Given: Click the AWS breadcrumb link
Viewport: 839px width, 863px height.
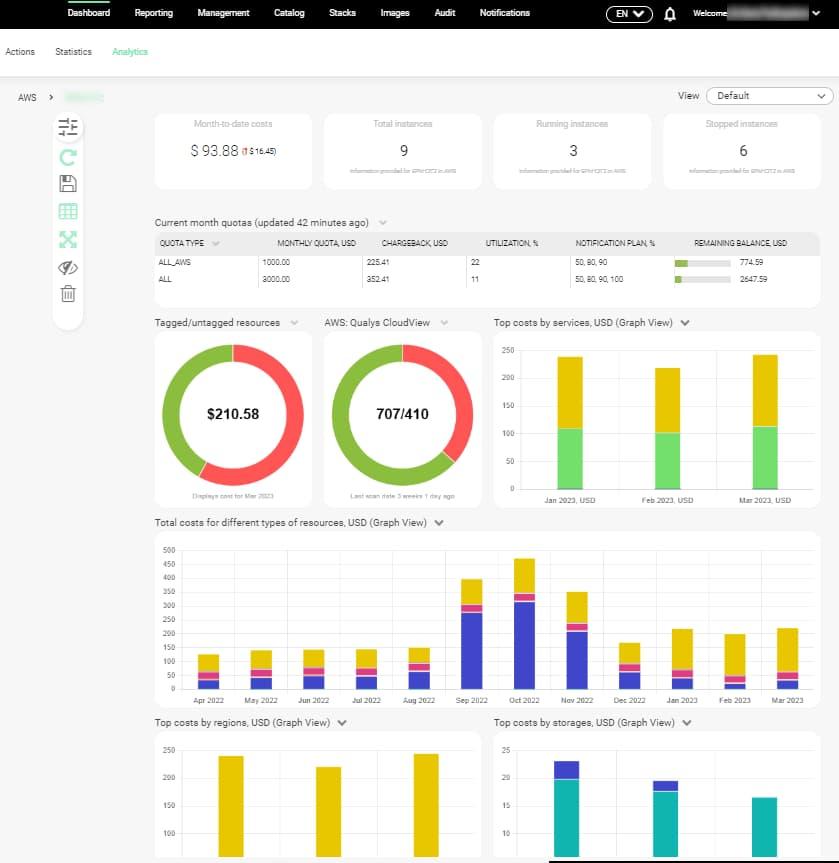Looking at the screenshot, I should (x=25, y=97).
